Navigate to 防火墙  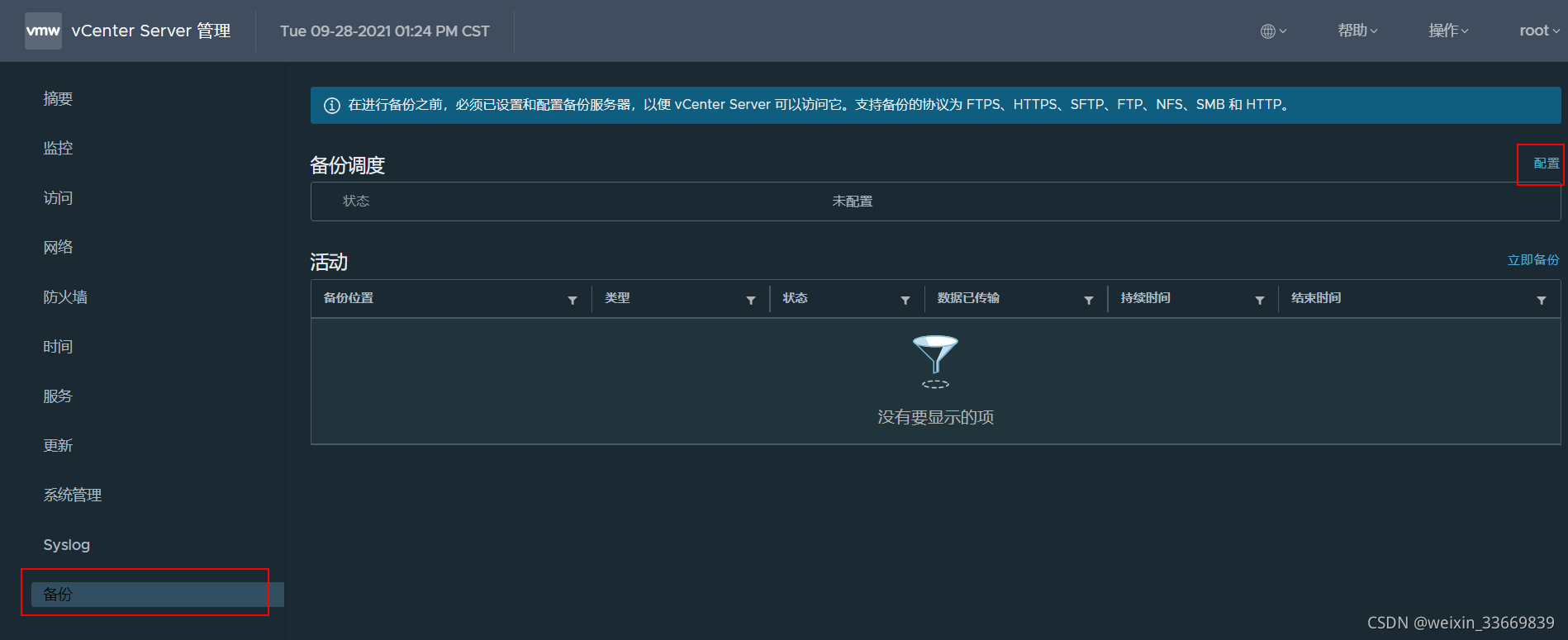coord(65,296)
